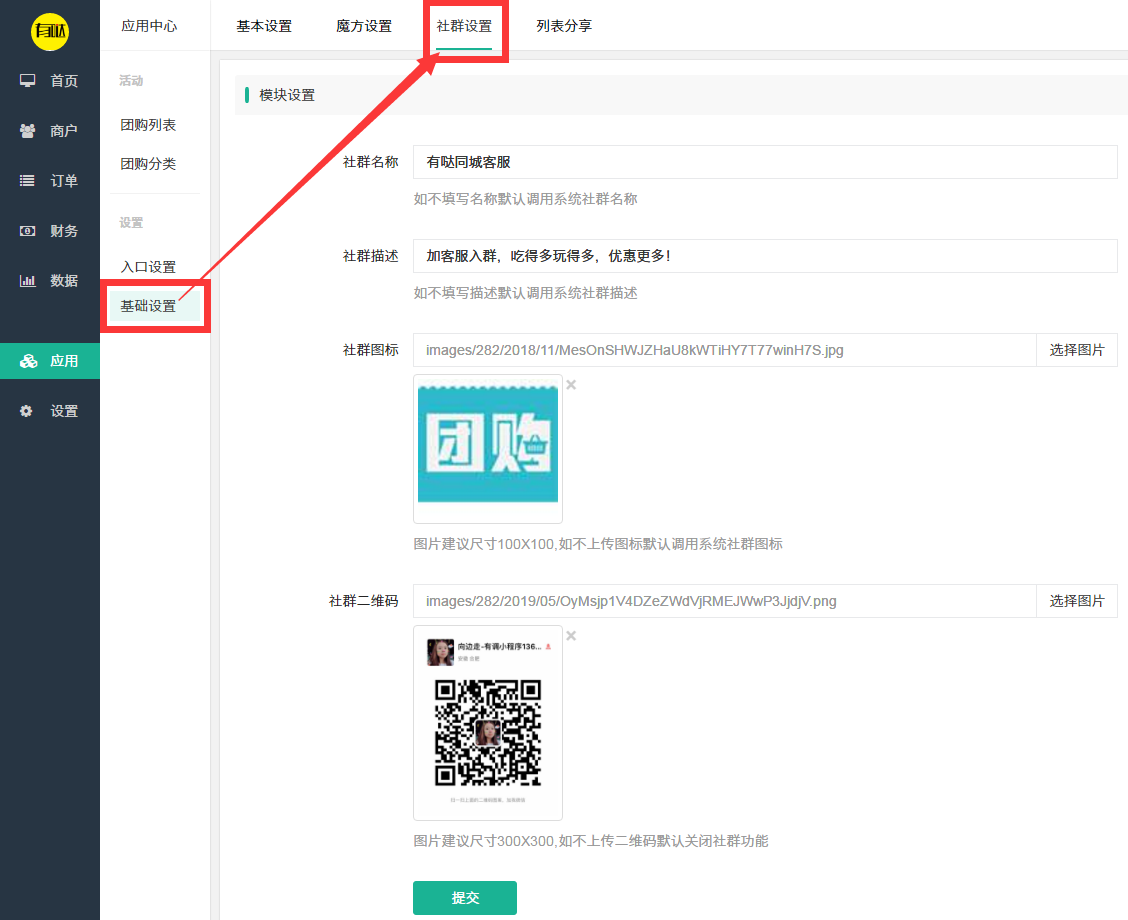Focus the 社群名称 input field
Image resolution: width=1128 pixels, height=920 pixels.
coord(765,162)
